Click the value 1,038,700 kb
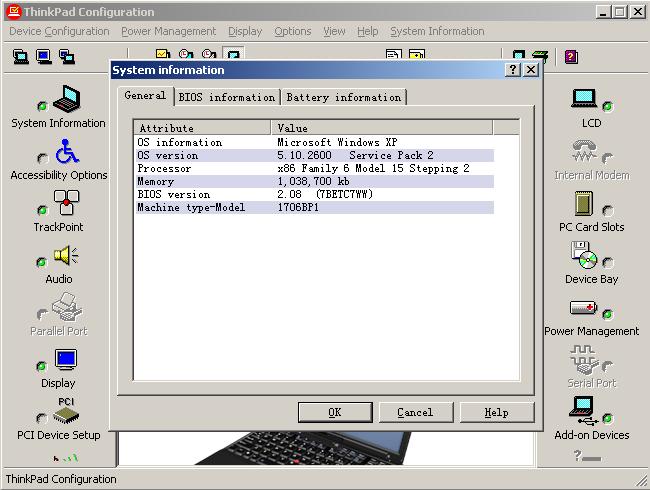This screenshot has height=490, width=650. tap(313, 182)
